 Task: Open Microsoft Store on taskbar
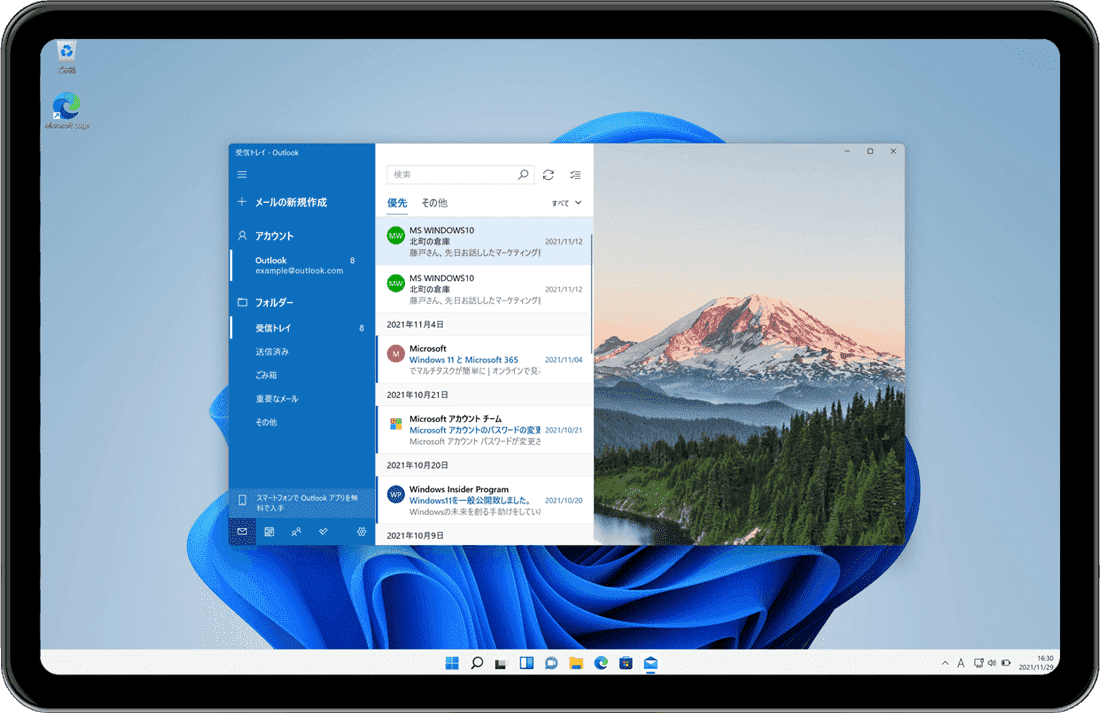(x=626, y=663)
